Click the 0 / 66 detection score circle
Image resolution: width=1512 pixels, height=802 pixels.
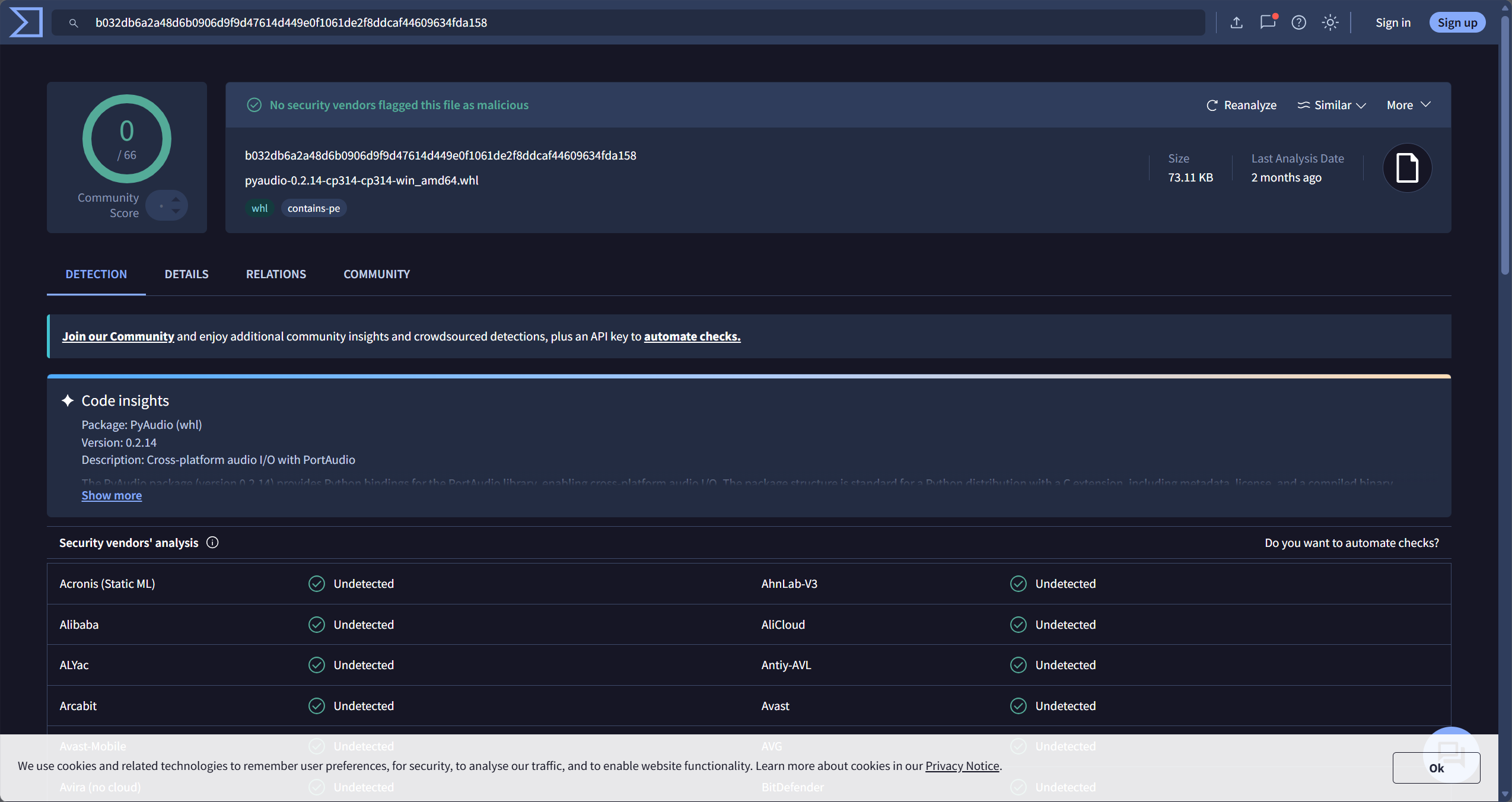coord(126,139)
